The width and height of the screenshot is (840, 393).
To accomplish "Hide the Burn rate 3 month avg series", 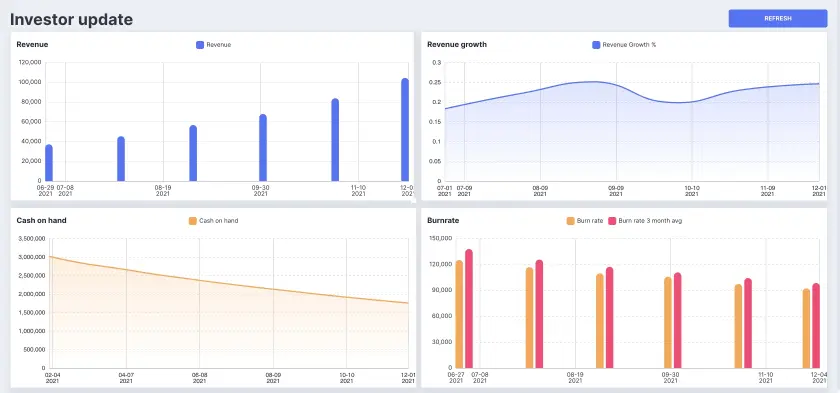I will click(x=612, y=221).
